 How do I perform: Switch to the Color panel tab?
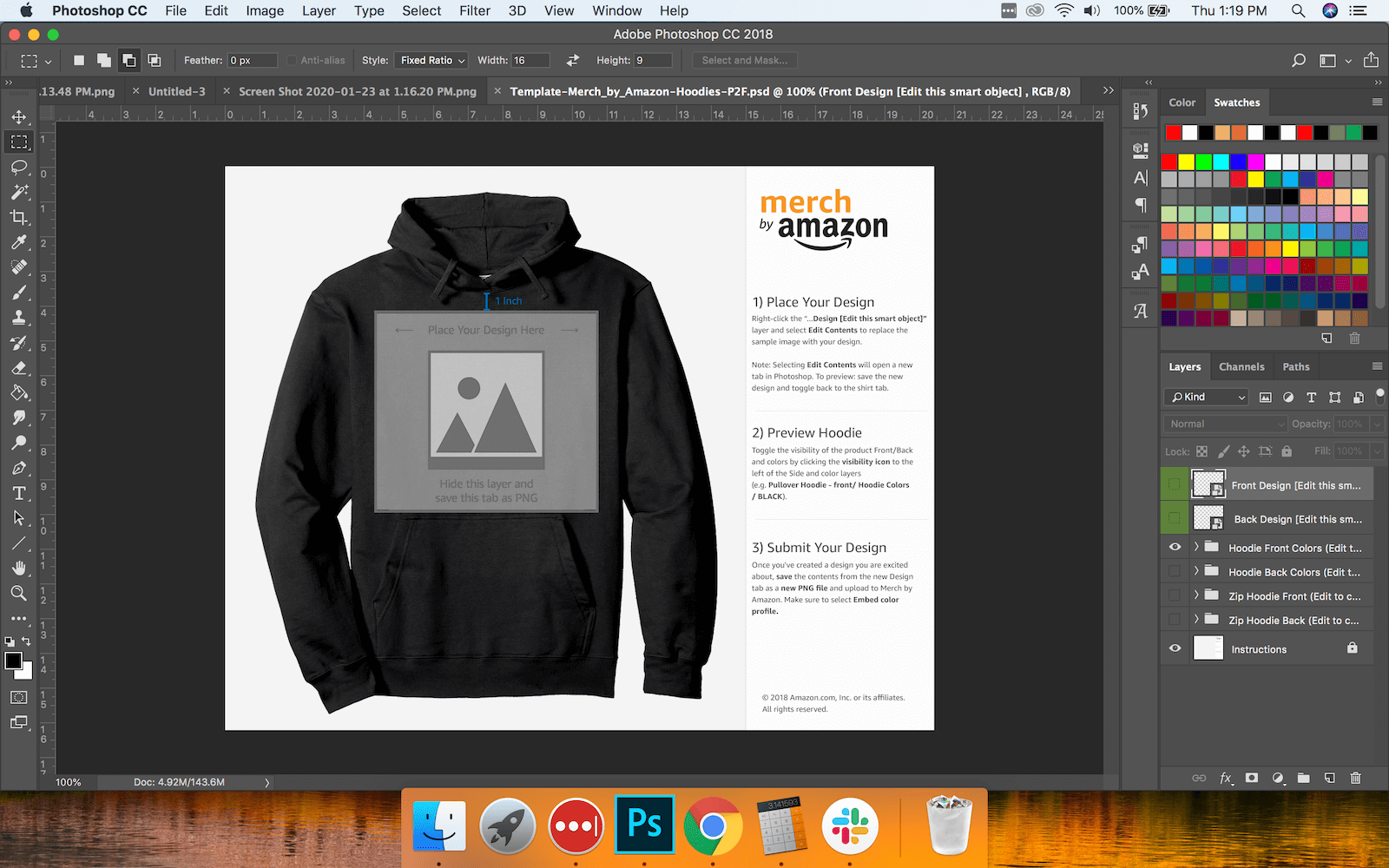point(1182,102)
